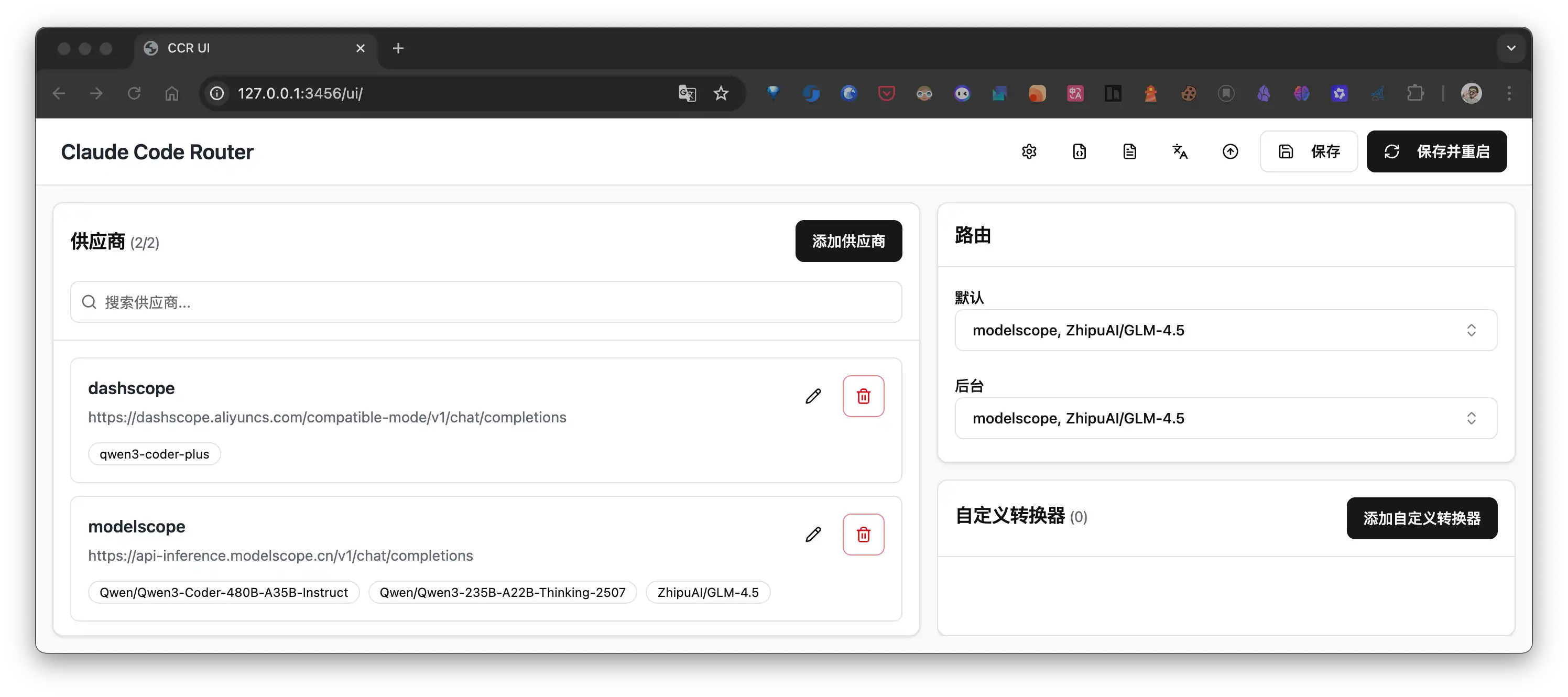Screen dimensions: 1568x697
Task: Click the 添加供应商 button
Action: (x=848, y=241)
